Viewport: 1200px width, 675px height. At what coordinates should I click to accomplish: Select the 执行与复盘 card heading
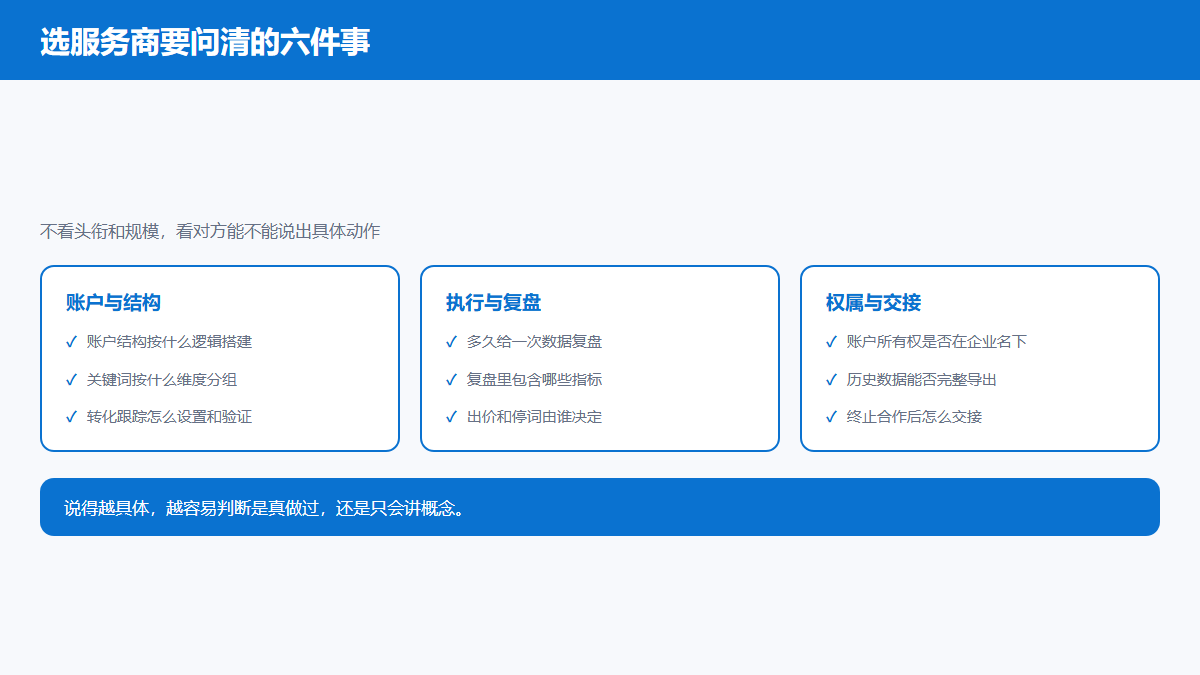pos(493,303)
